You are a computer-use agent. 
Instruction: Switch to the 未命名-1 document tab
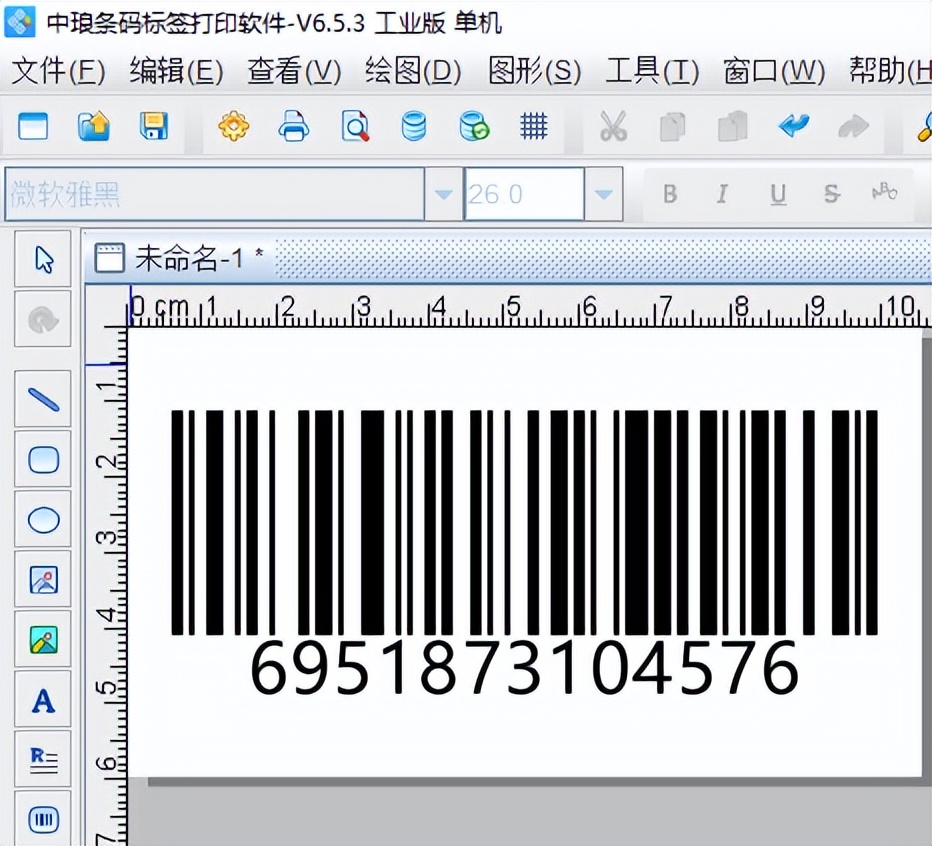180,258
